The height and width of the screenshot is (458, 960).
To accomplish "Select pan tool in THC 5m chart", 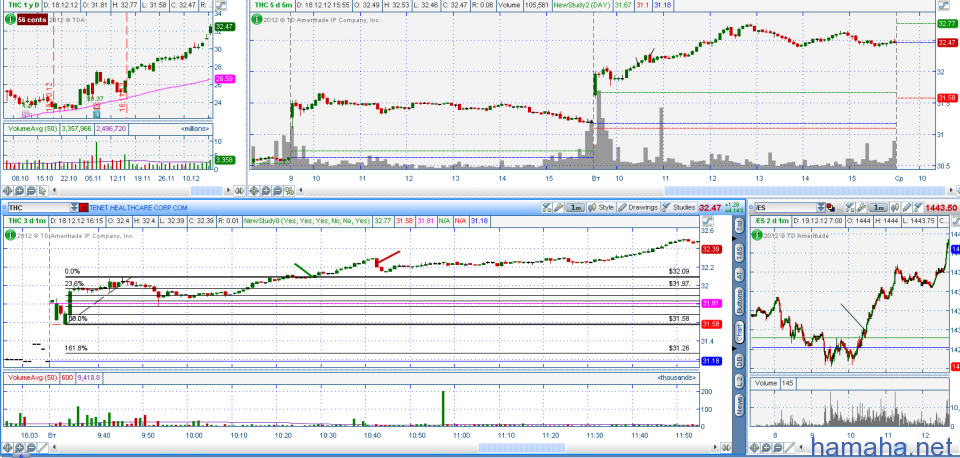I will click(x=254, y=191).
